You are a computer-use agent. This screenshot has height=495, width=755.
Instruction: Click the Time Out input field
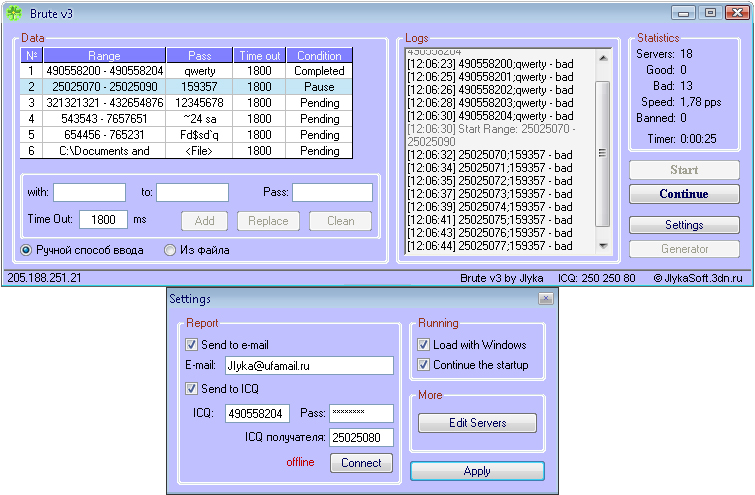coord(102,220)
